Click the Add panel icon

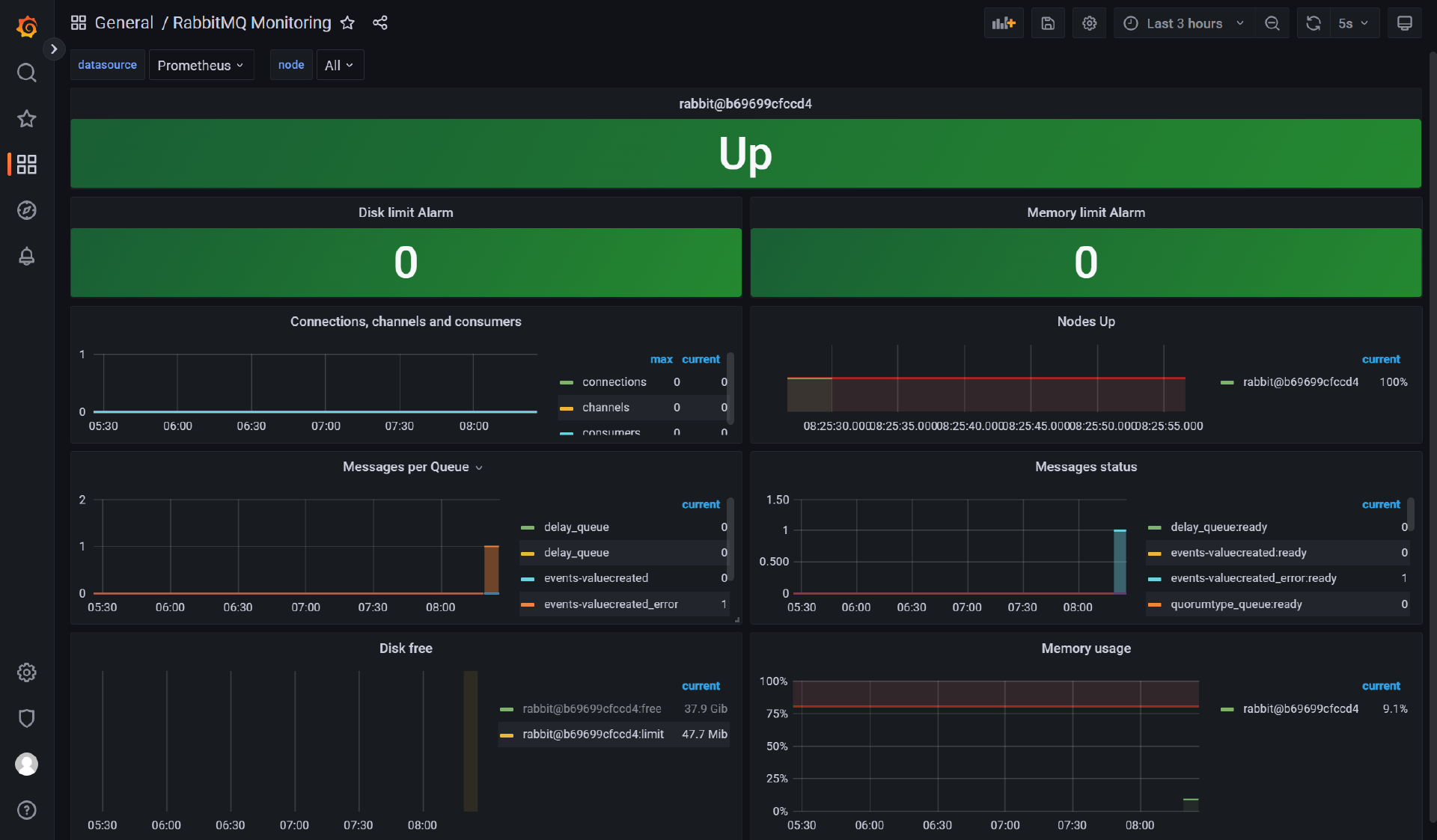[x=1003, y=23]
